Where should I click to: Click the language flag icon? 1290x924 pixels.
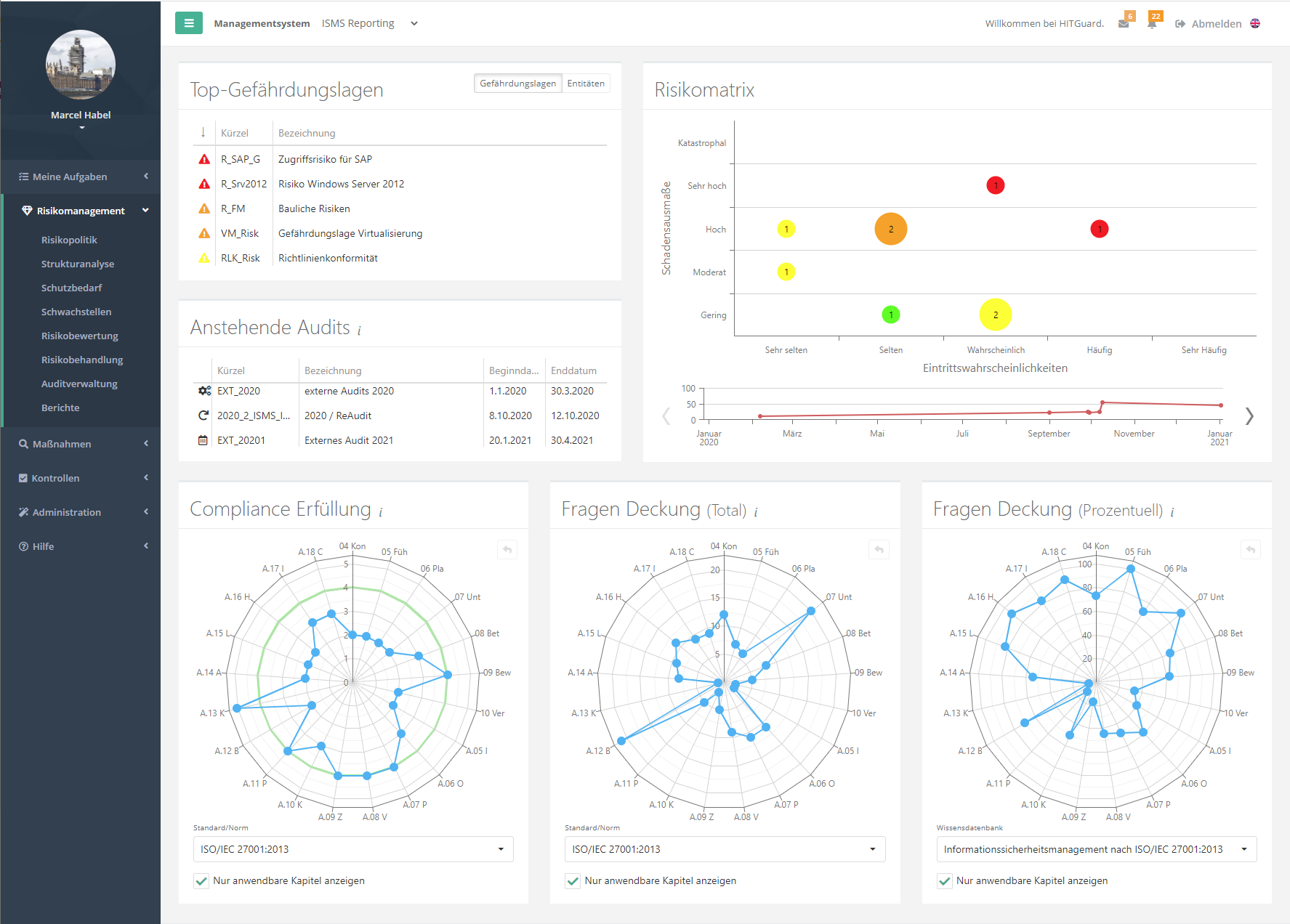coord(1255,23)
